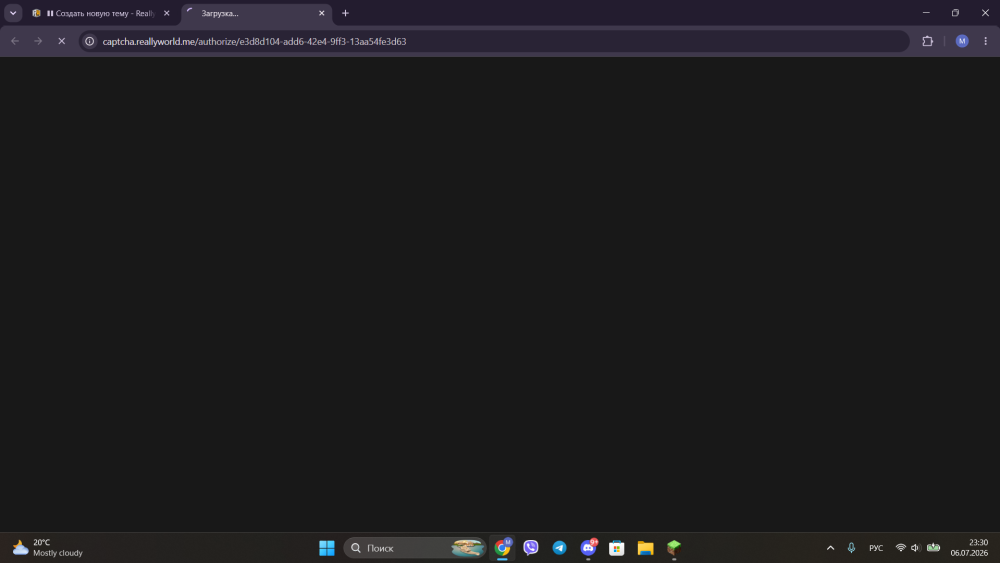Restore down the Chrome window
The height and width of the screenshot is (563, 1000).
955,13
